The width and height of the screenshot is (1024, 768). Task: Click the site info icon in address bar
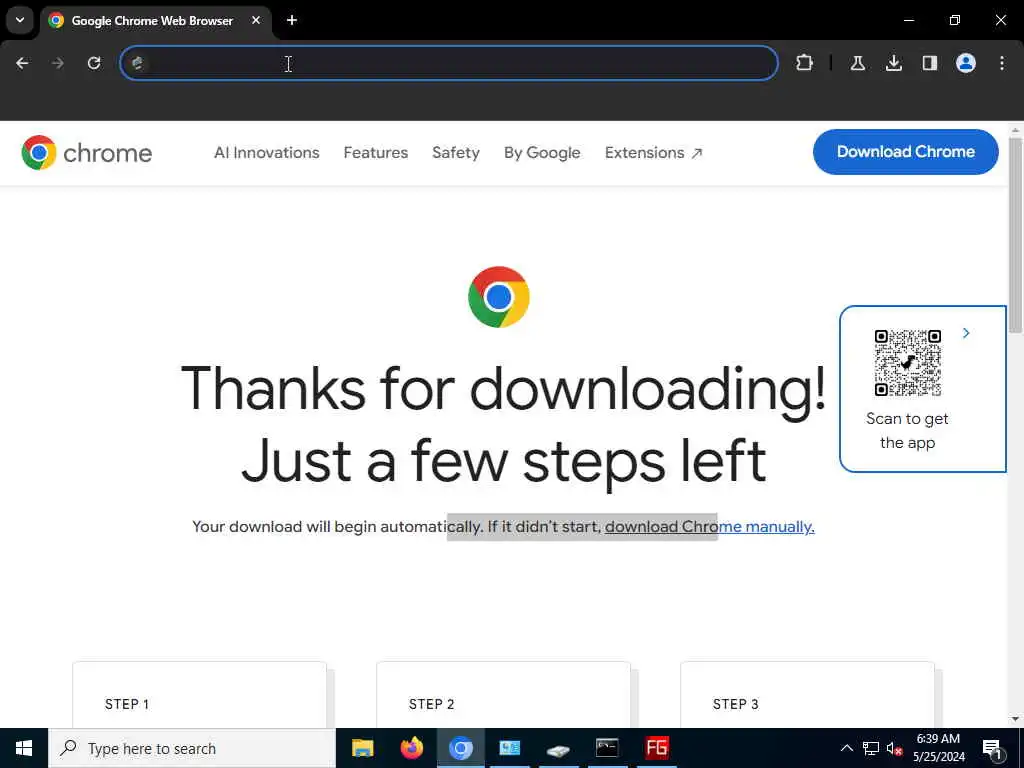(137, 63)
